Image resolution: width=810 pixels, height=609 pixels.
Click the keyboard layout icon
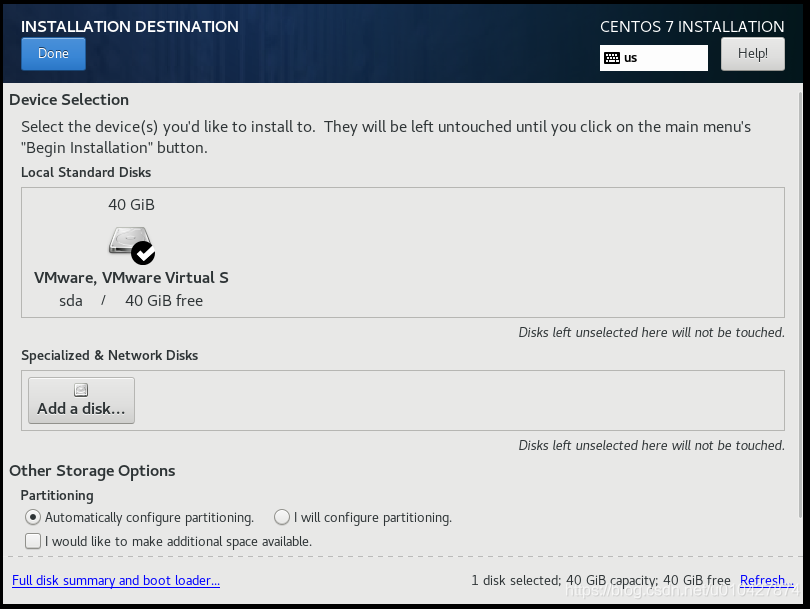click(x=612, y=58)
